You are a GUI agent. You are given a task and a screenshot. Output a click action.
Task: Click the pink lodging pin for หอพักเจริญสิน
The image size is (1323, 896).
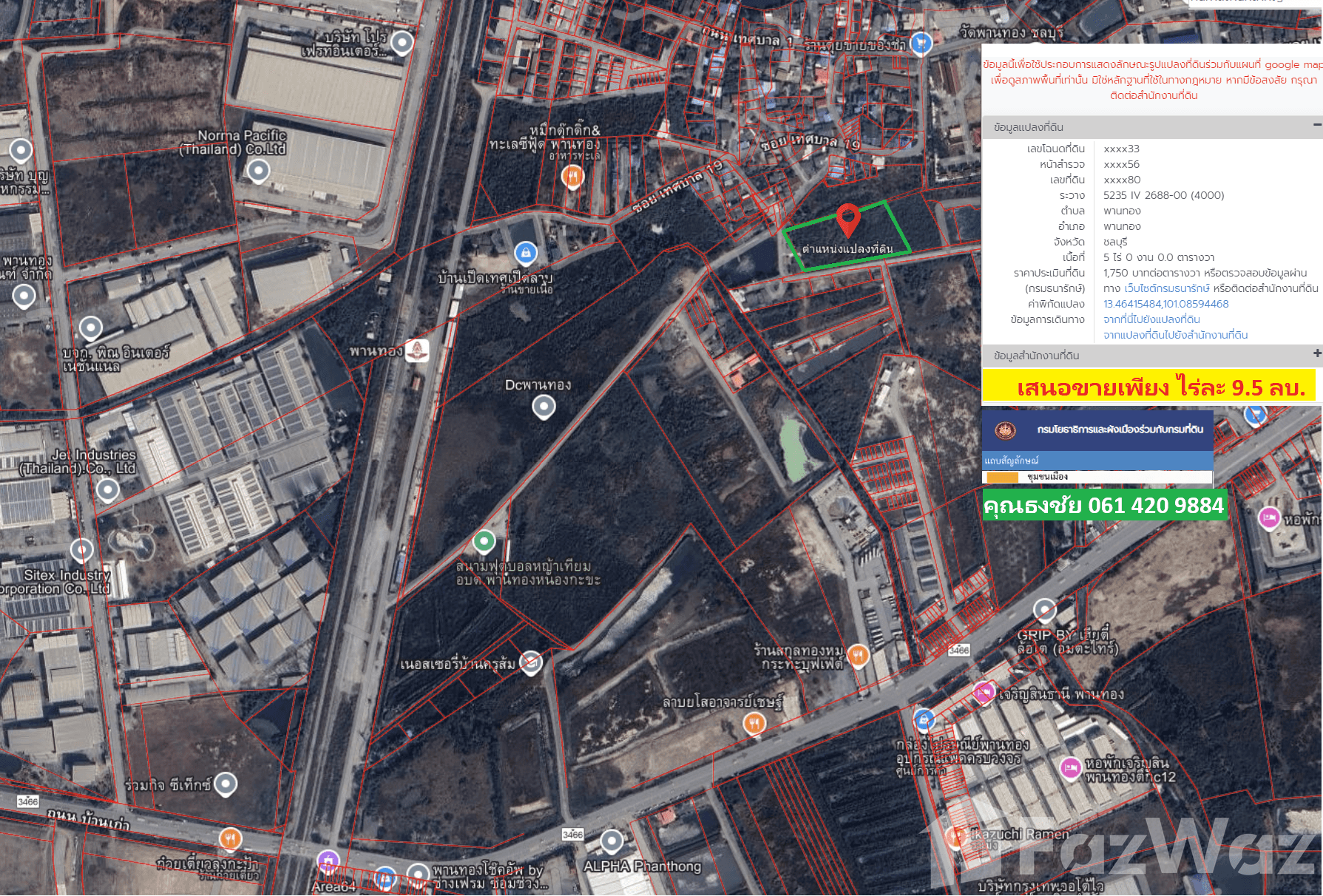pos(1070,769)
